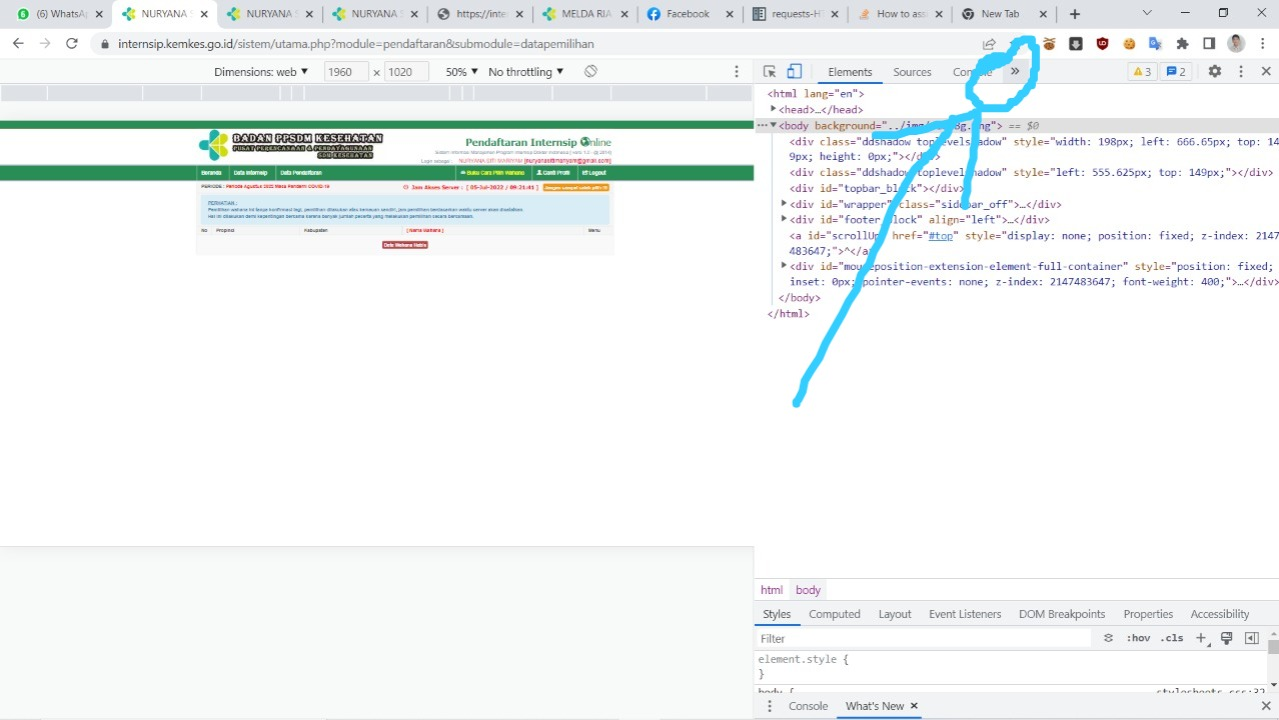
Task: Open the element class toggler .cls icon
Action: (x=1171, y=638)
